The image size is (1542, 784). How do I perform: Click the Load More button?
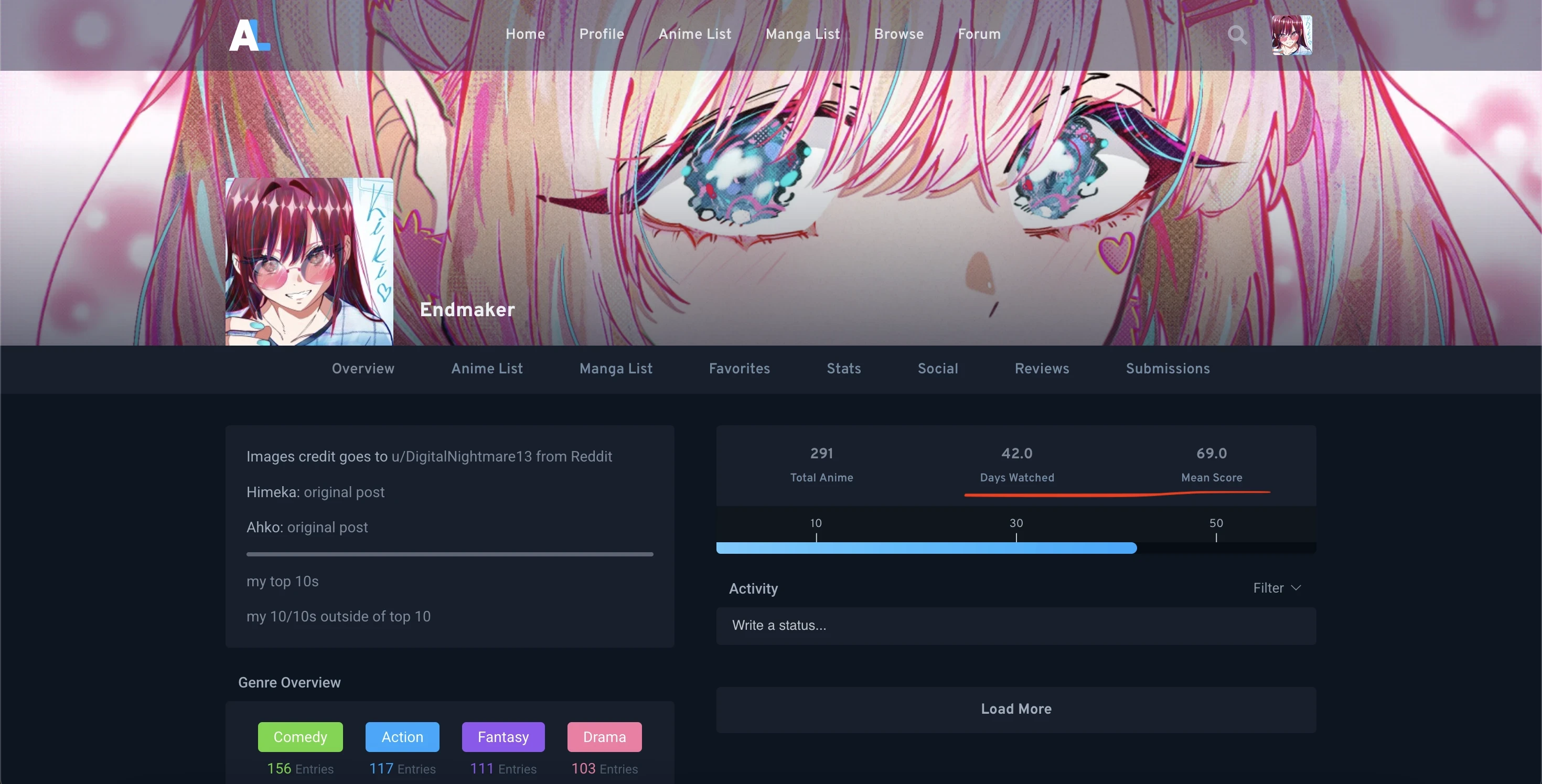tap(1016, 710)
